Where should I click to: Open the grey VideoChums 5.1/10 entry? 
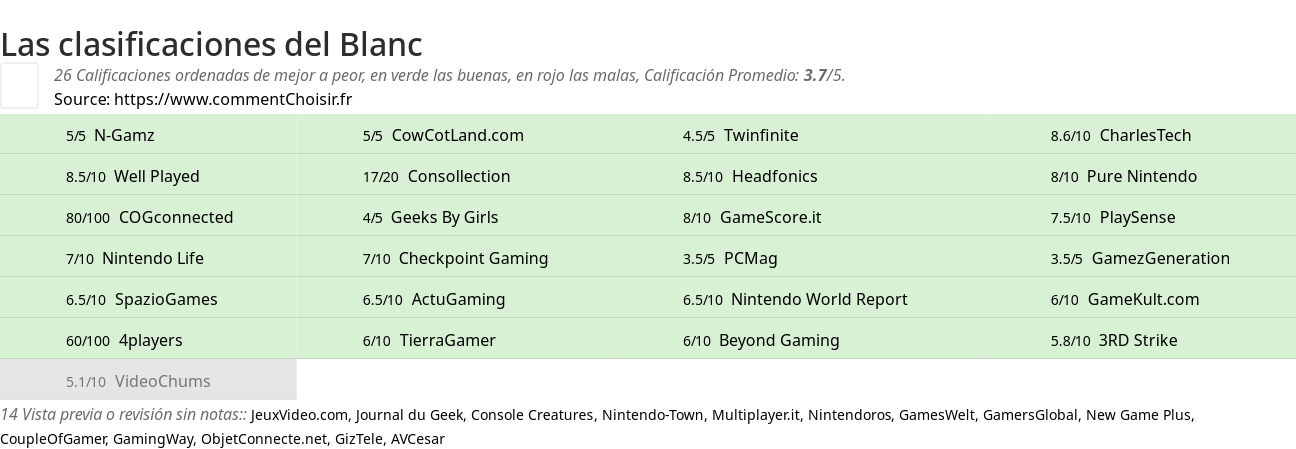point(148,380)
